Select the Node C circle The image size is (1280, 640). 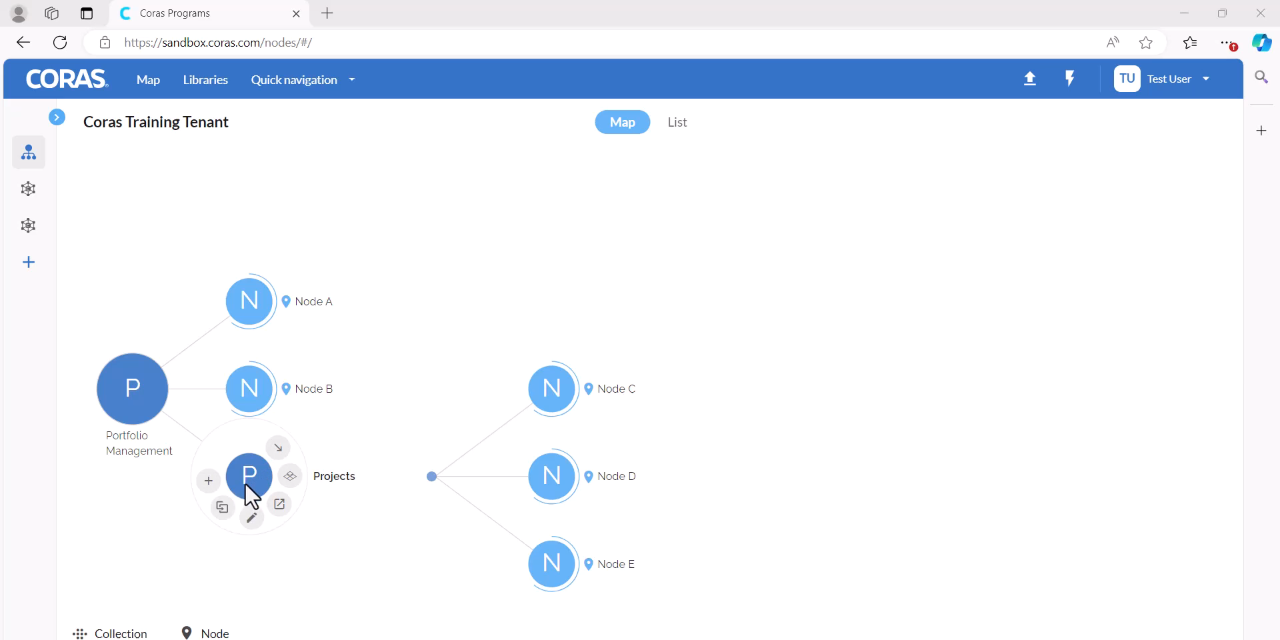(x=552, y=389)
